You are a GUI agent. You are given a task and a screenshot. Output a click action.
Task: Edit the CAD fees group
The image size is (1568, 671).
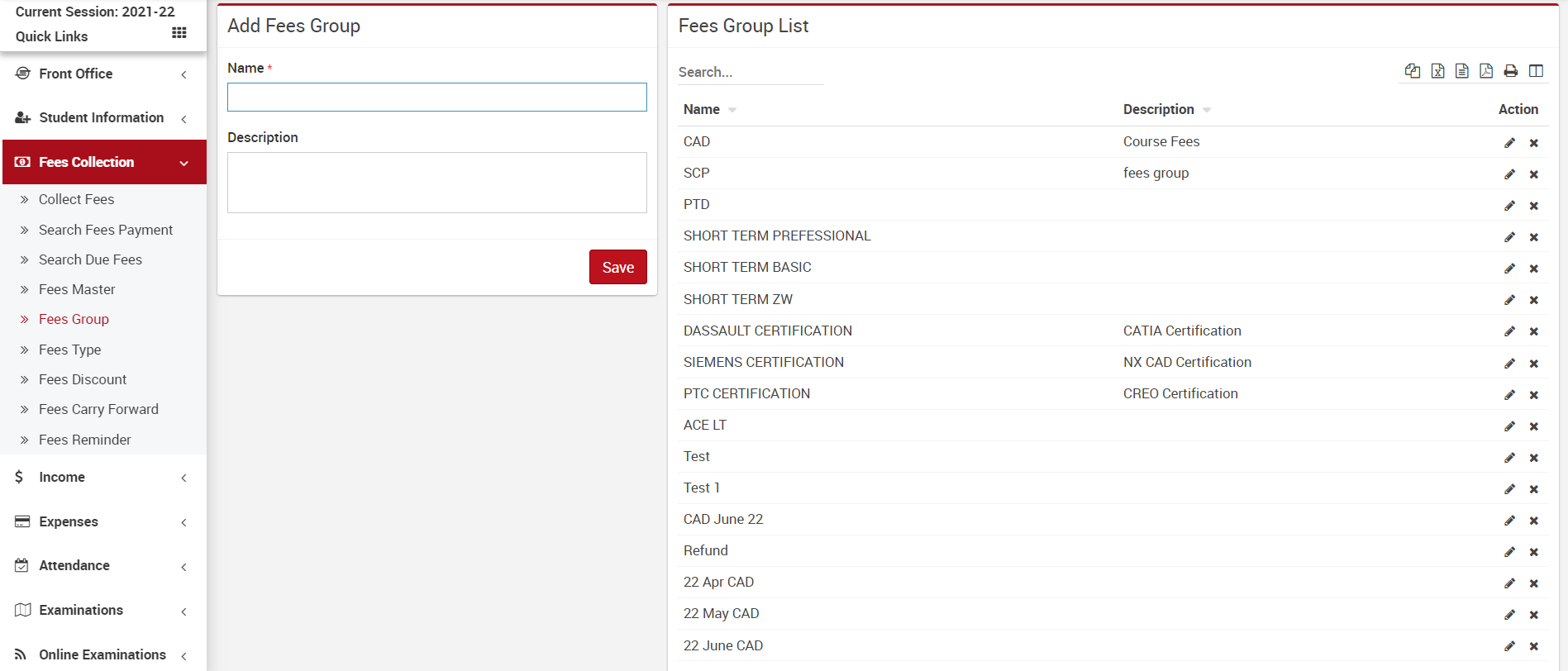[1509, 143]
